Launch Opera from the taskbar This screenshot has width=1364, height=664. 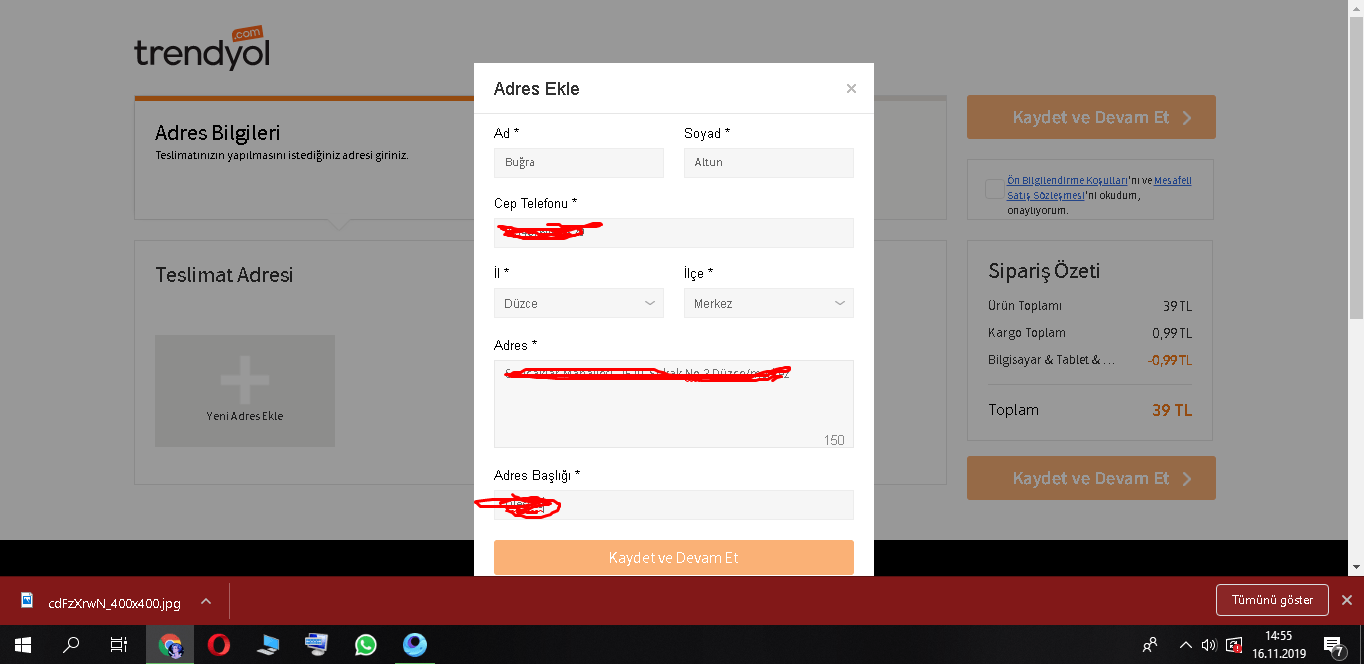point(219,645)
